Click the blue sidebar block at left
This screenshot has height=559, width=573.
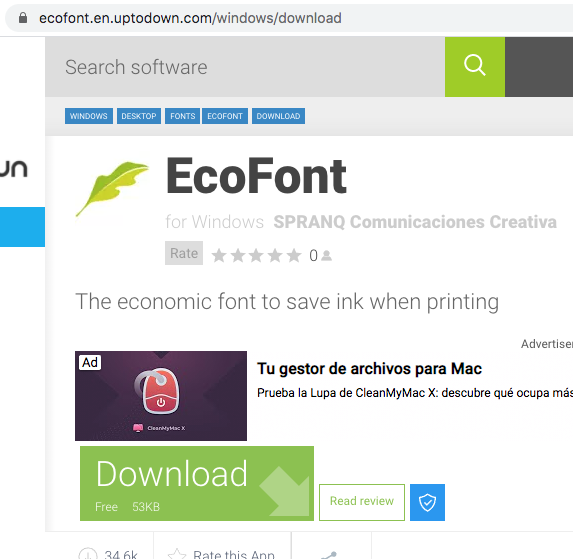click(22, 227)
